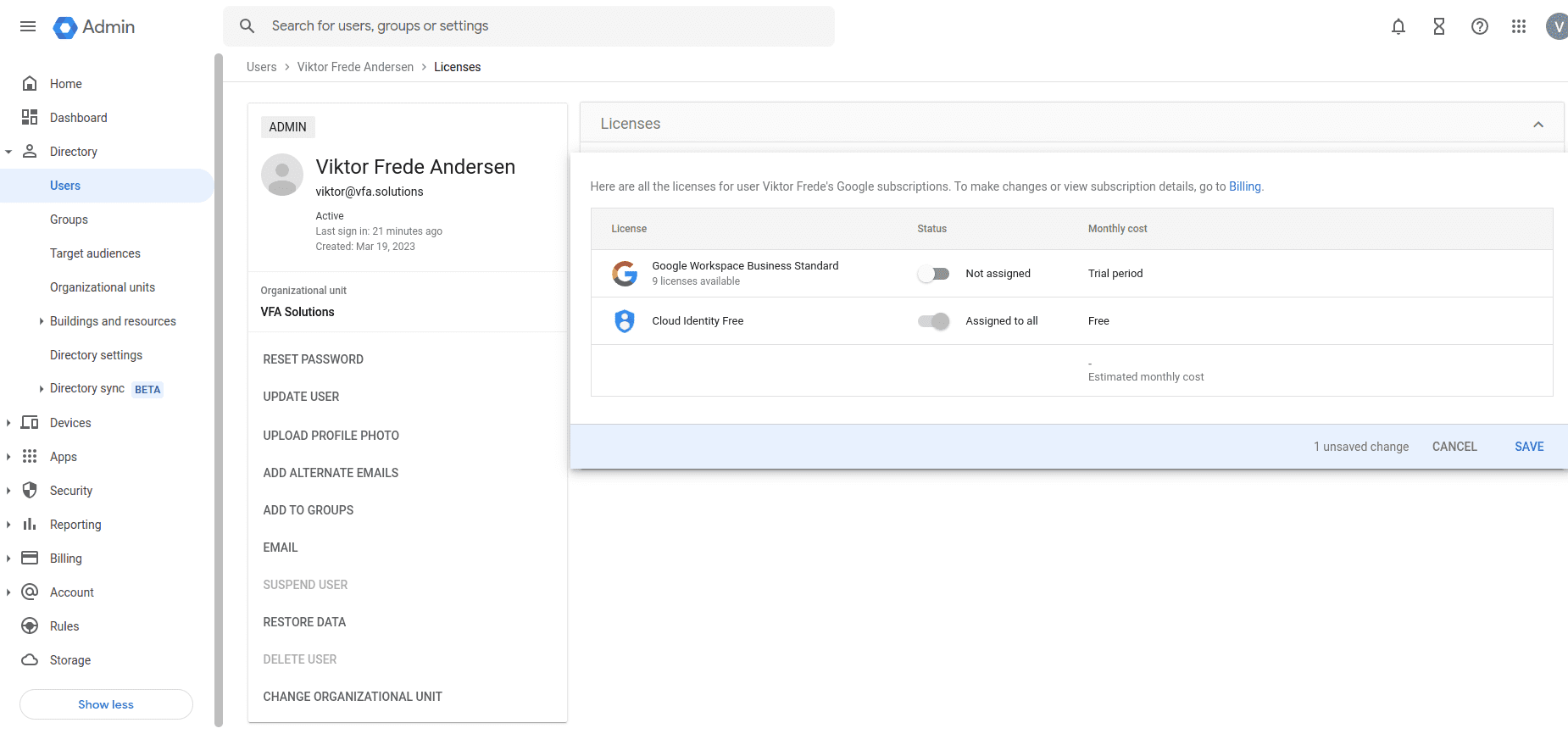
Task: Toggle Google Workspace Business Standard license
Action: pos(933,274)
